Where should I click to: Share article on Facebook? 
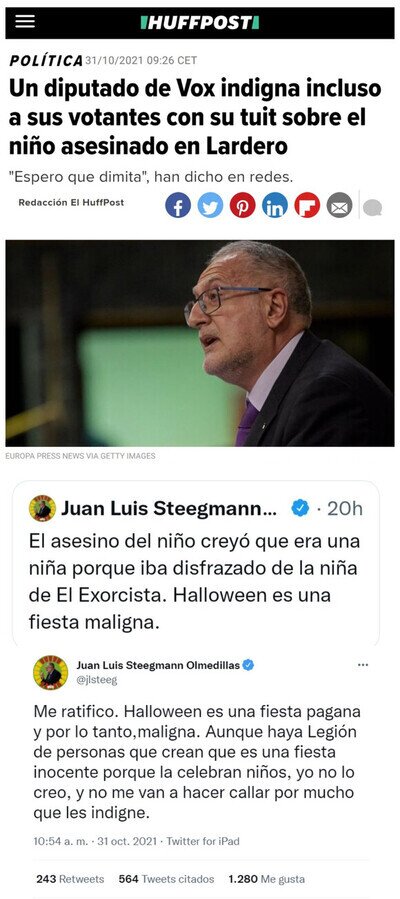click(x=178, y=205)
